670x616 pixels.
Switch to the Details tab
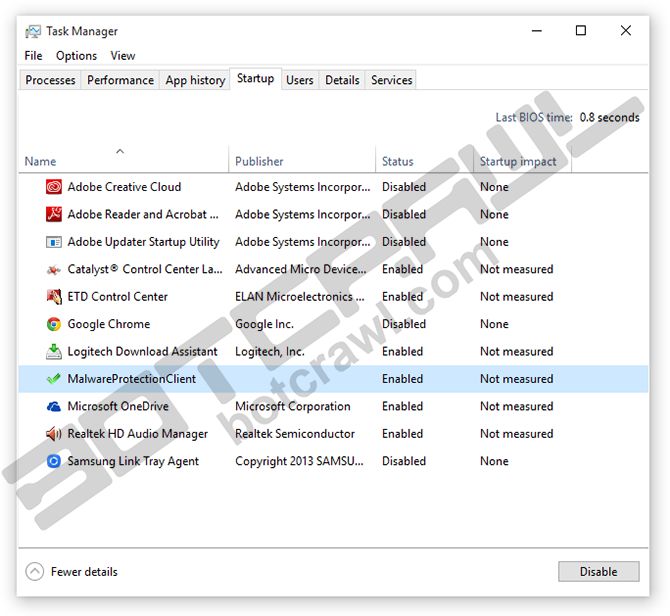(342, 80)
